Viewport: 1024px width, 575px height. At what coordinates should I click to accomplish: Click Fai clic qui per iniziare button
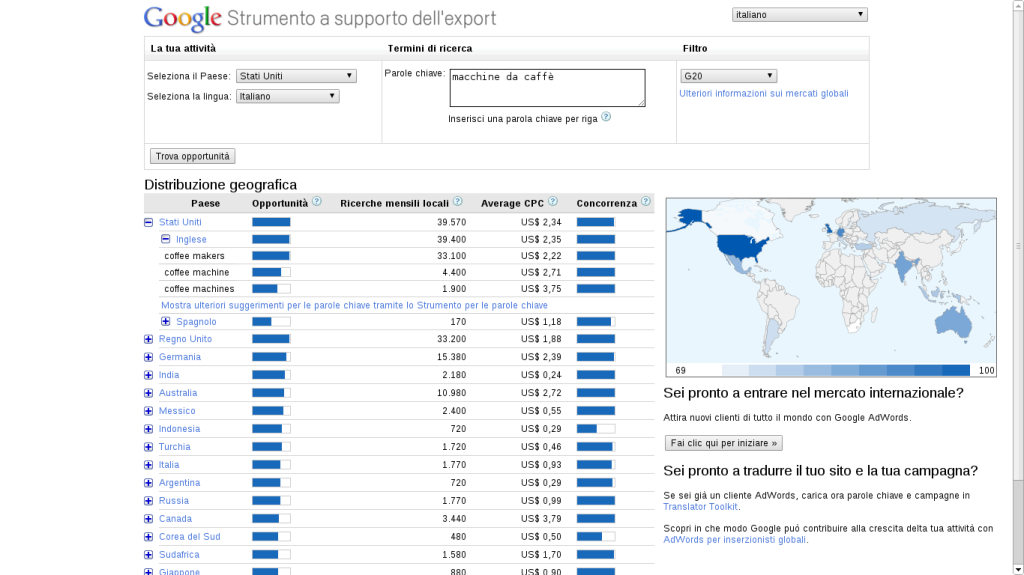point(724,443)
